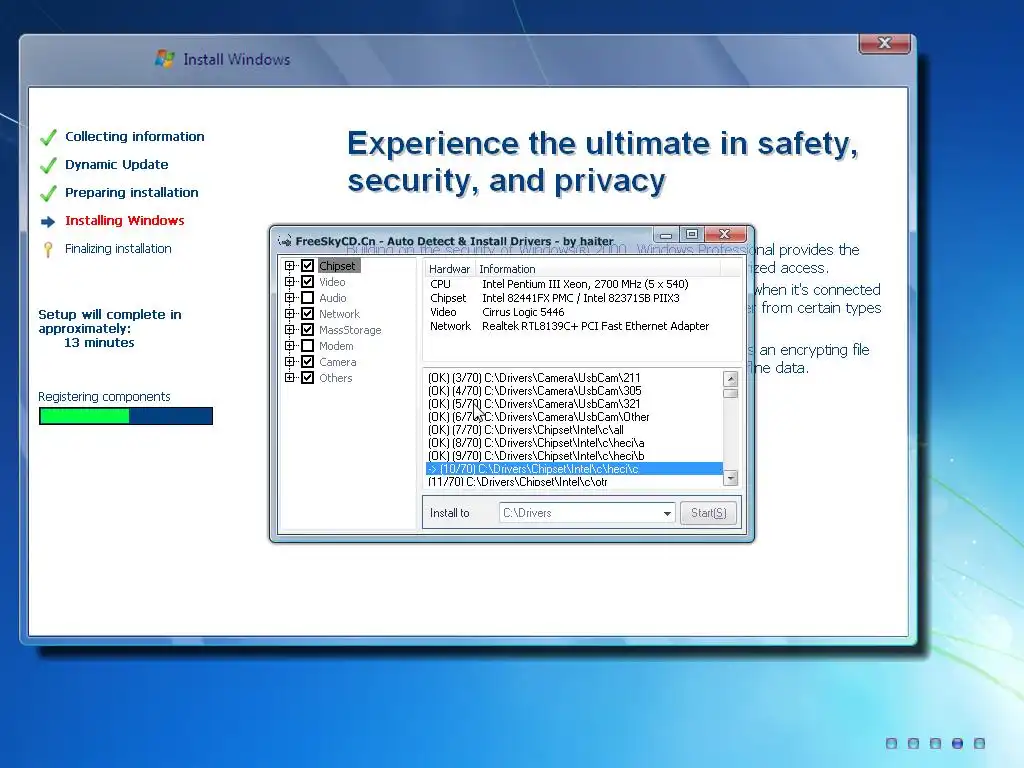Screen dimensions: 1024x768
Task: Click the Collecting information checkmark icon
Action: coord(48,137)
